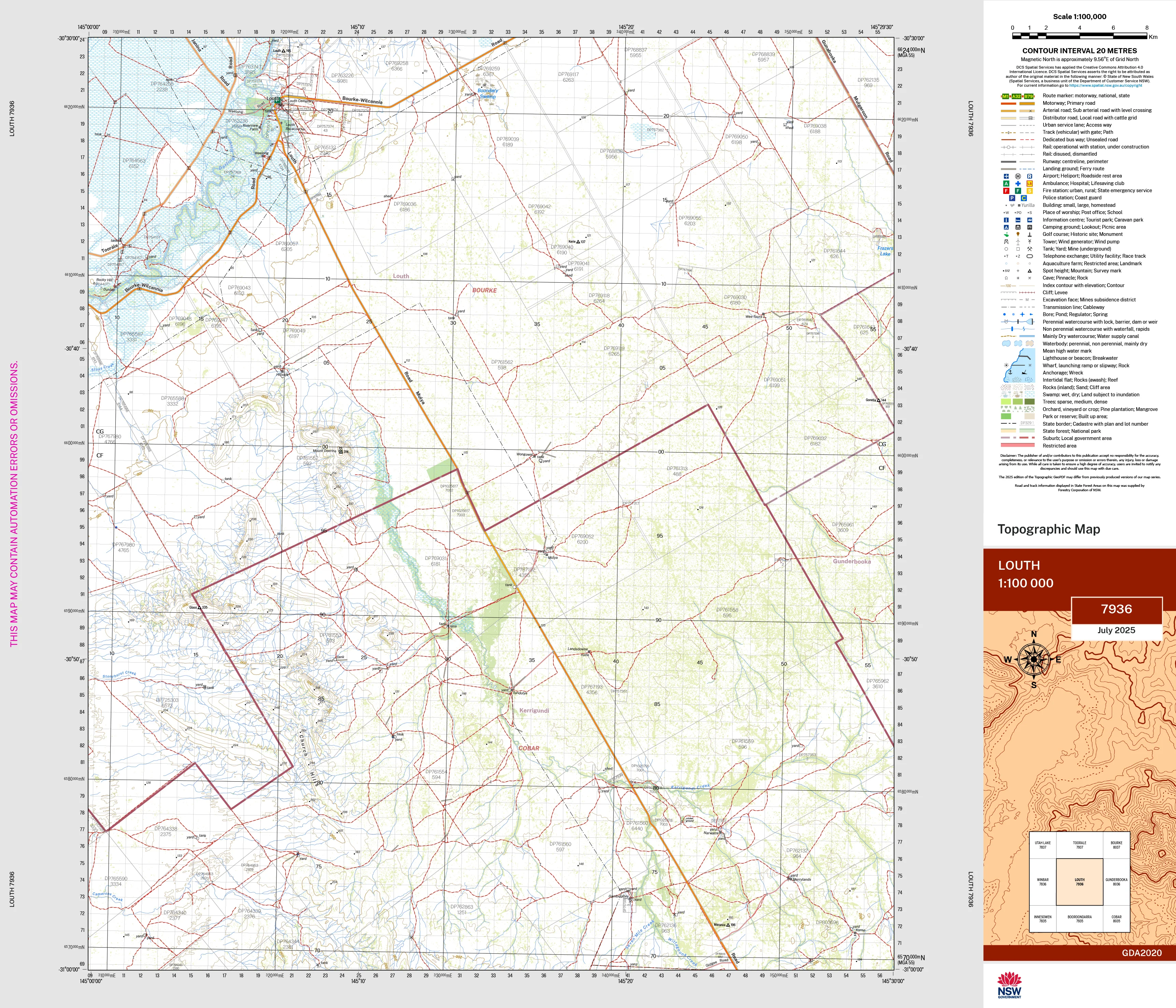1176x1008 pixels.
Task: Click the dense trees dark green swatch
Action: tap(1029, 402)
